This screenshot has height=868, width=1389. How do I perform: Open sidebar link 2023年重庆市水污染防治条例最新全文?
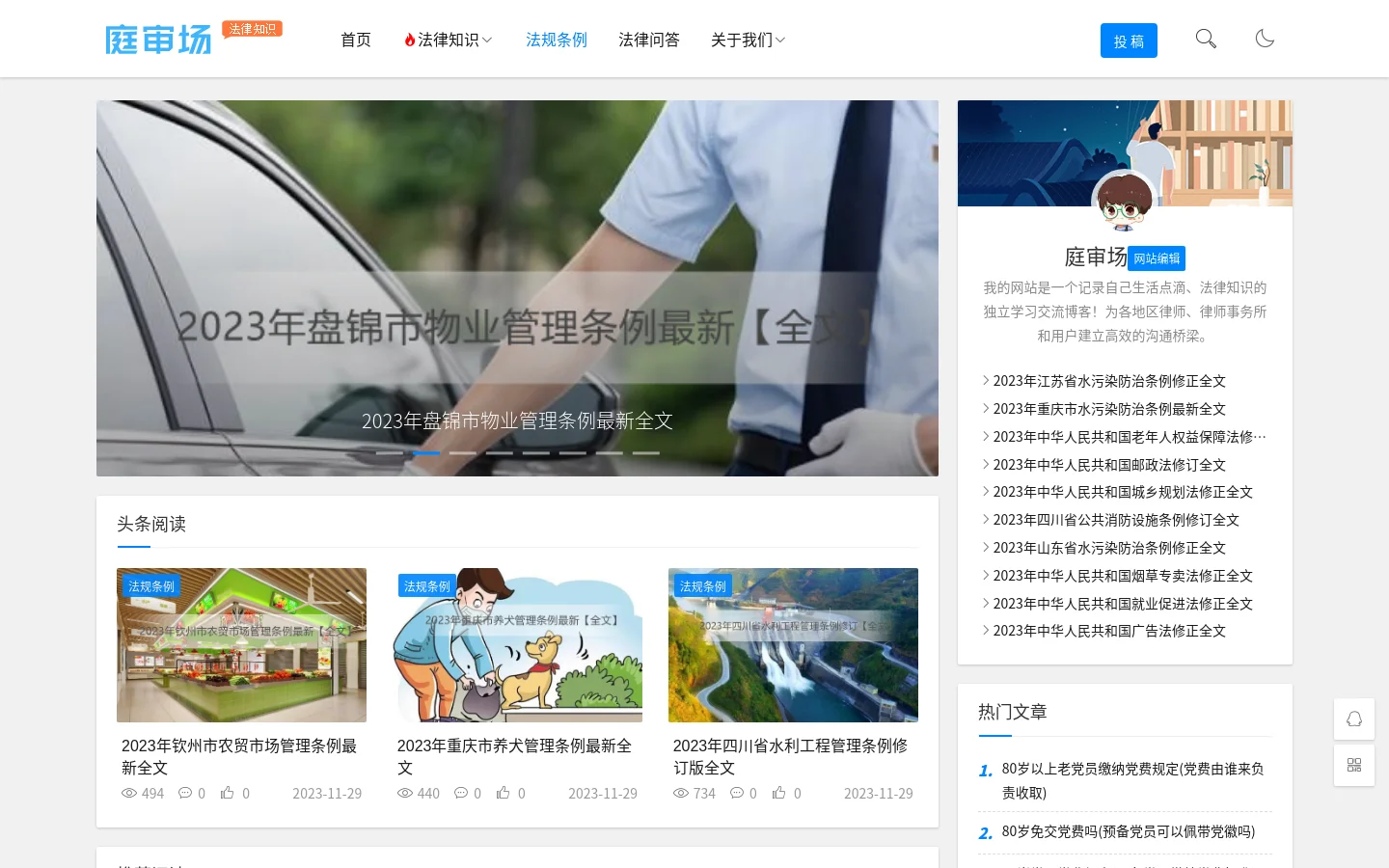point(1109,409)
